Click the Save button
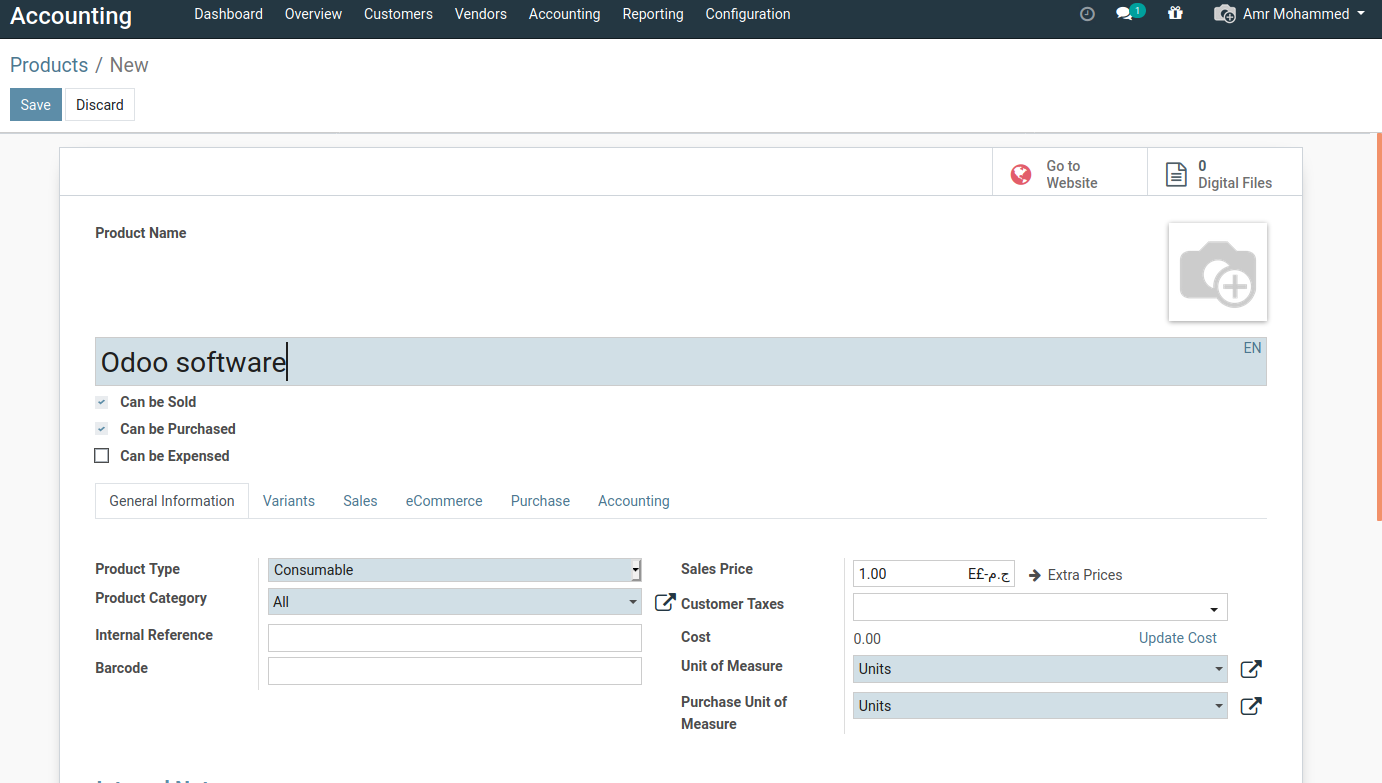The height and width of the screenshot is (783, 1382). (x=36, y=105)
